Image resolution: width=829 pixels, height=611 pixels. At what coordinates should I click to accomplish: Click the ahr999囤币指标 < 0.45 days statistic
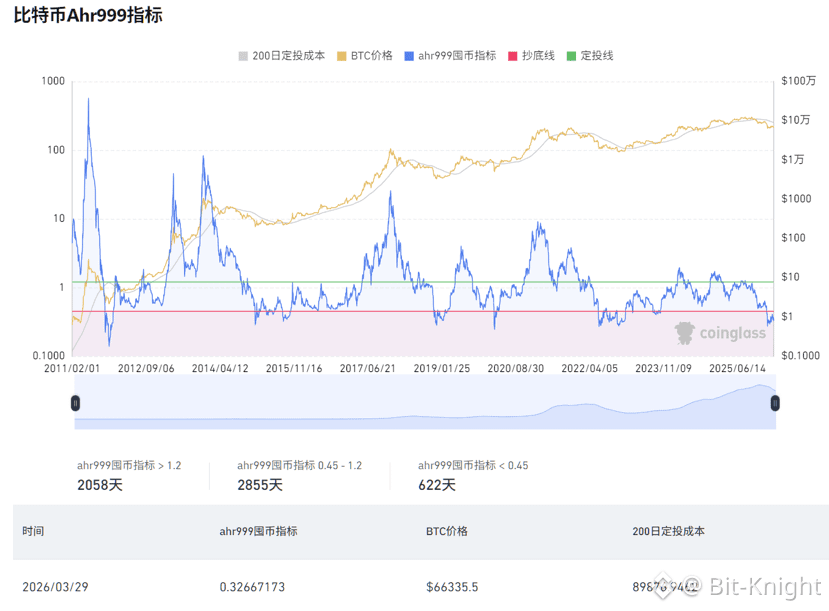437,485
